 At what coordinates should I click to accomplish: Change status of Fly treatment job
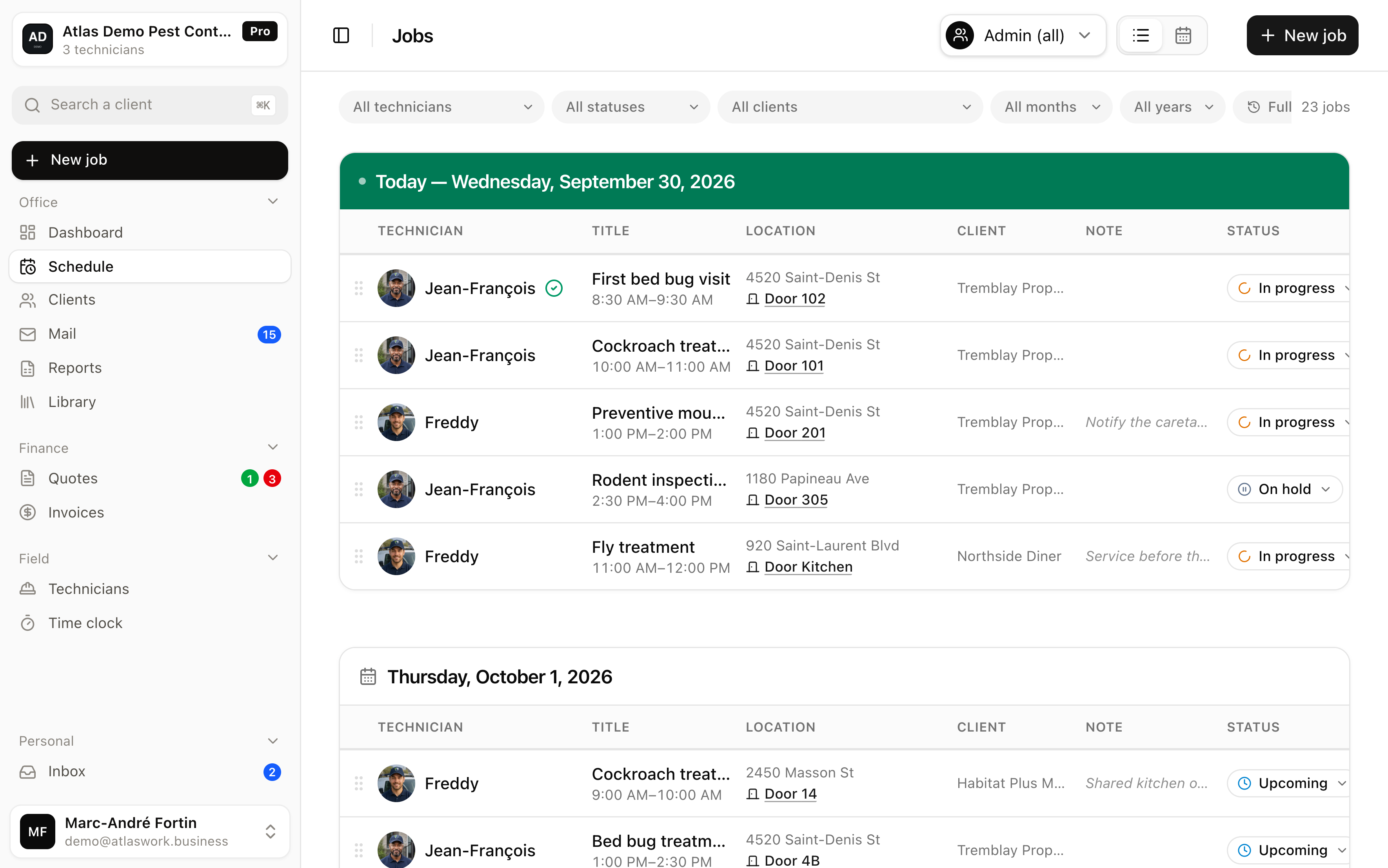tap(1288, 556)
